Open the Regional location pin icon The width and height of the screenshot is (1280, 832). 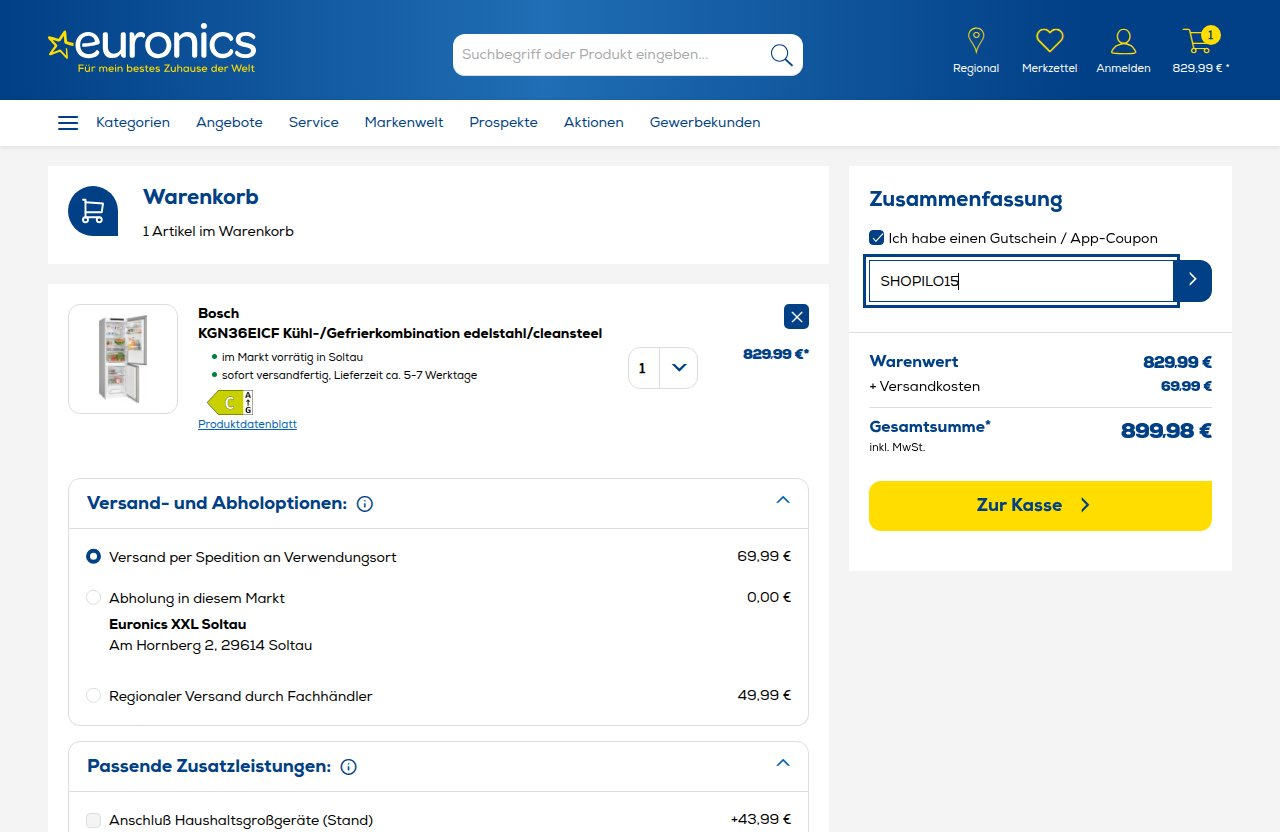click(x=976, y=41)
